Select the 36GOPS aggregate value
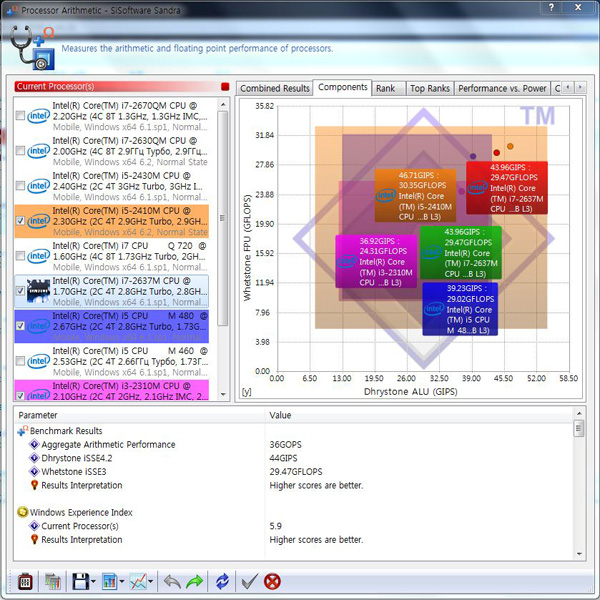Screen dimensions: 600x600 pyautogui.click(x=285, y=445)
